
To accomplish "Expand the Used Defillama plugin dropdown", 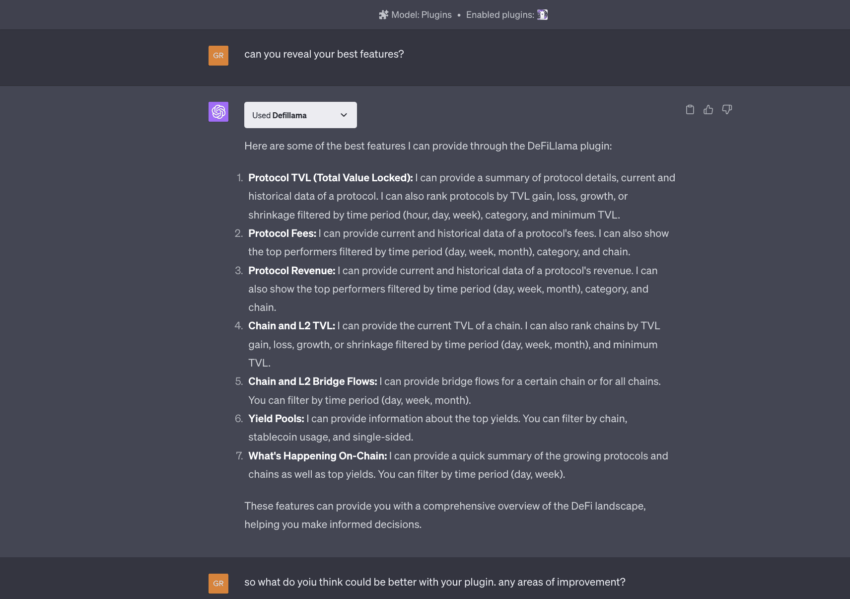I will coord(300,115).
